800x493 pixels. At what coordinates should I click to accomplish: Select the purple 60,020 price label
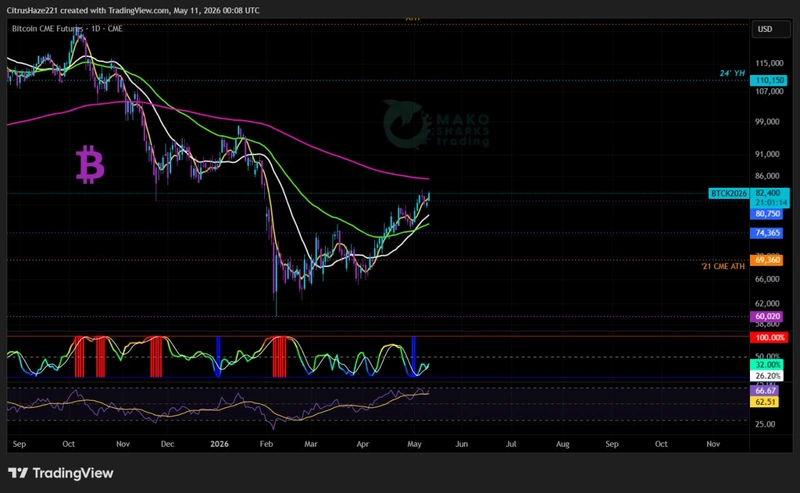coord(767,316)
